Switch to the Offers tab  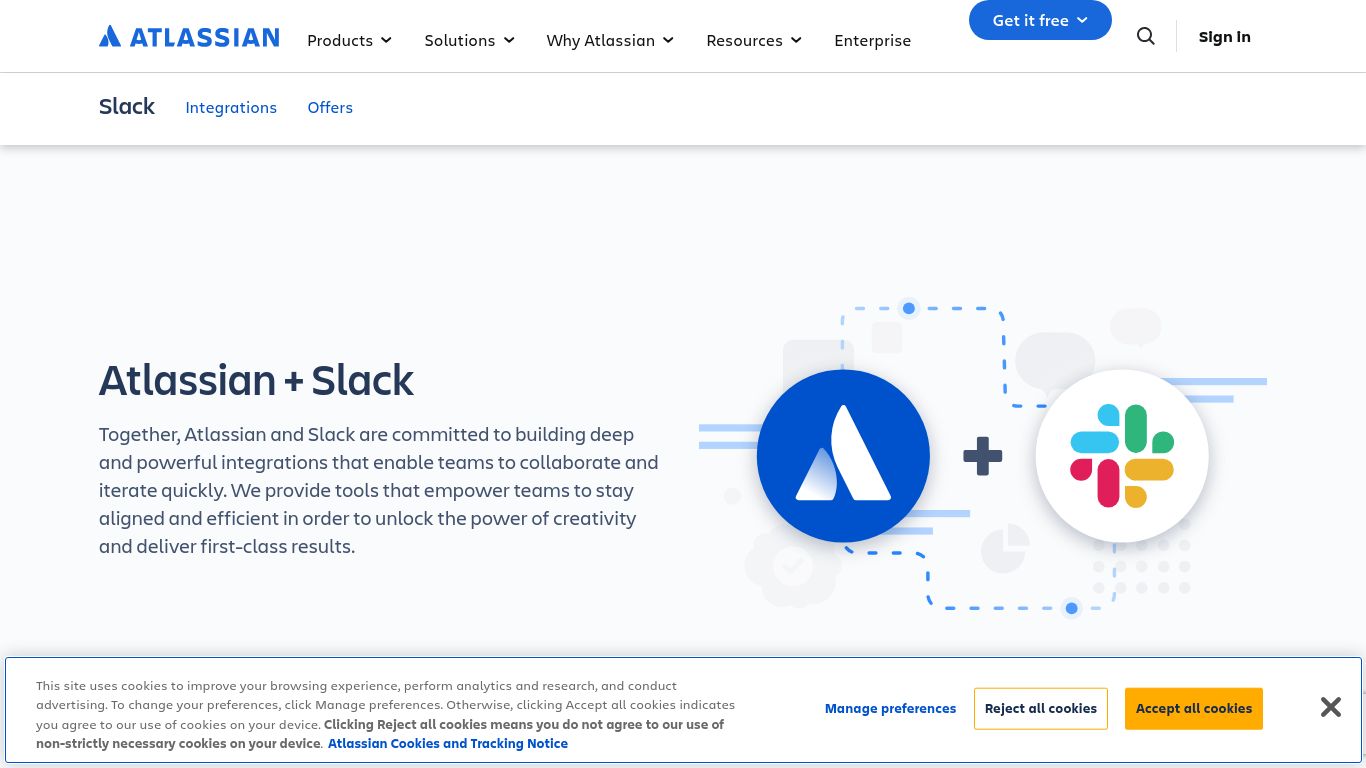(330, 107)
